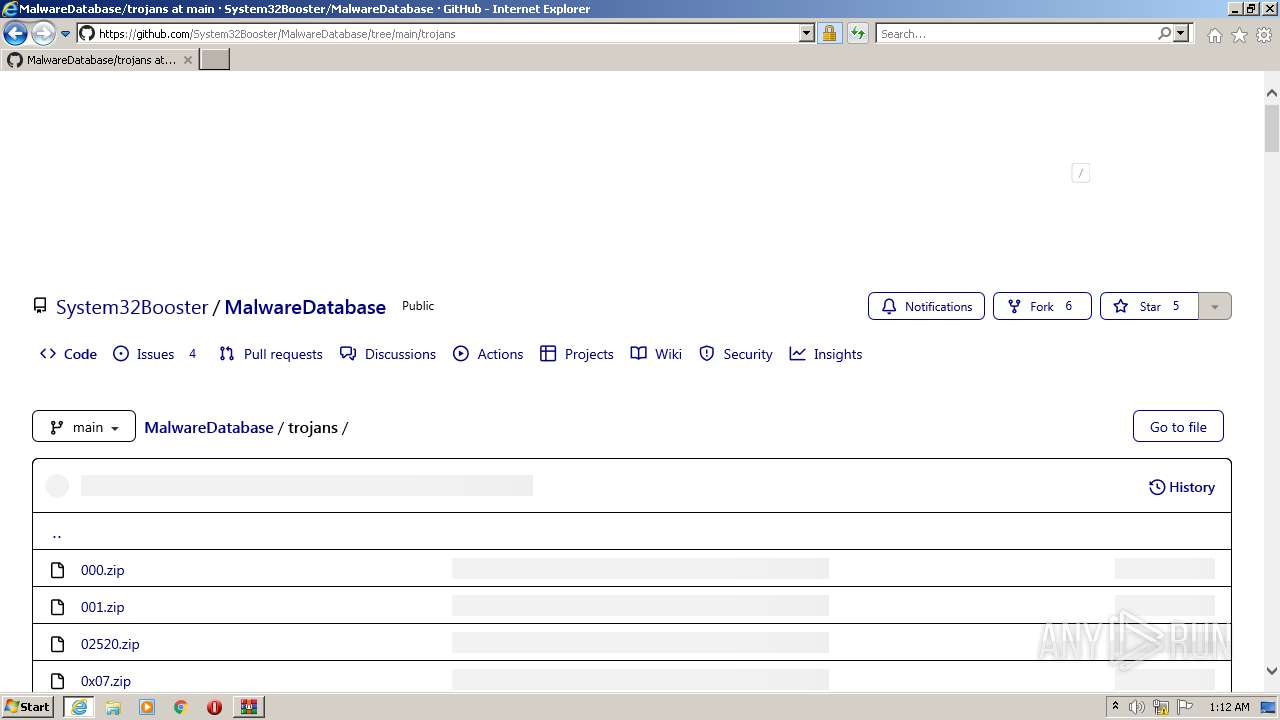
Task: Click the Notifications button
Action: [x=926, y=306]
